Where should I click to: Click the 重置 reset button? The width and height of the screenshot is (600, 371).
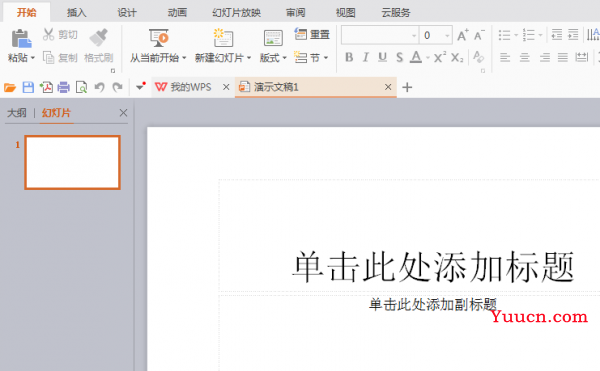(312, 34)
